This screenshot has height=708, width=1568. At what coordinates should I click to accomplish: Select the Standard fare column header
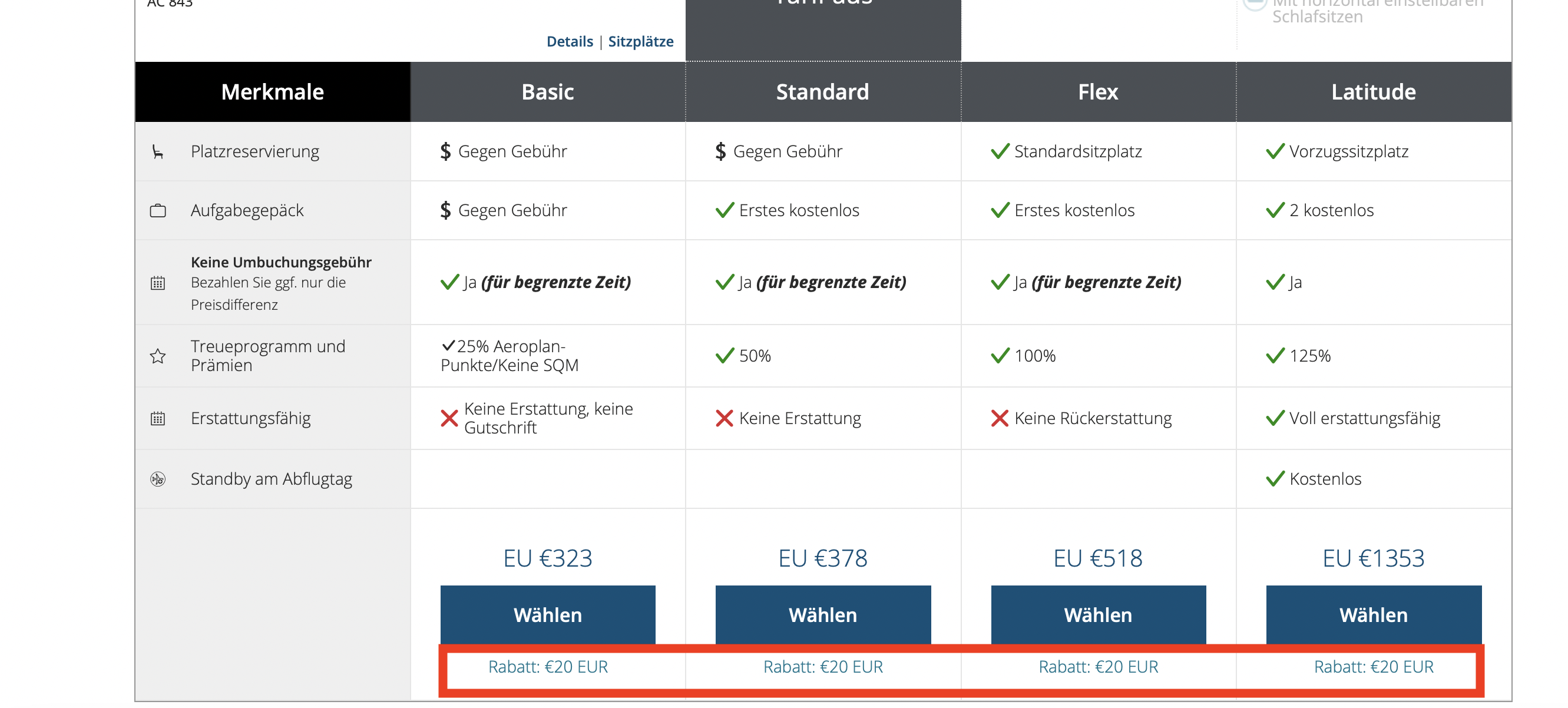point(822,92)
